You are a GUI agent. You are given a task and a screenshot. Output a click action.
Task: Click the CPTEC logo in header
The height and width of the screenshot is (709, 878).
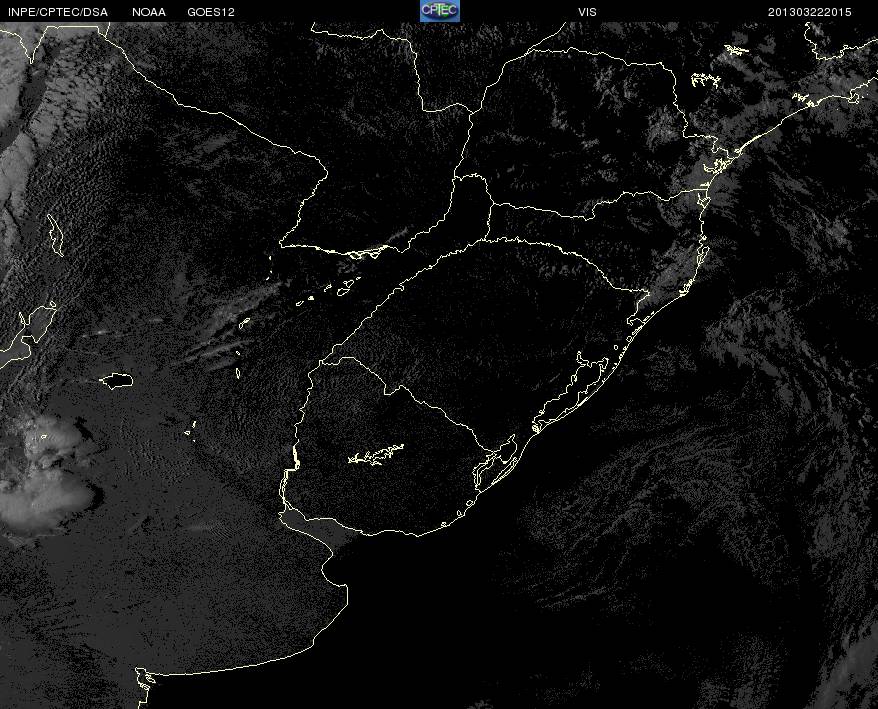click(x=440, y=11)
